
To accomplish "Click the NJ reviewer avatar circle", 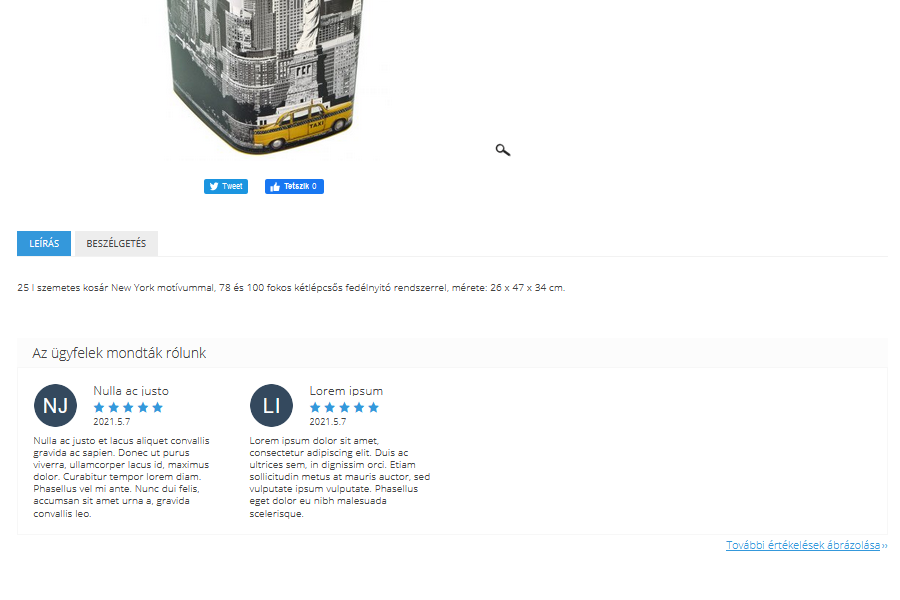I will 55,405.
